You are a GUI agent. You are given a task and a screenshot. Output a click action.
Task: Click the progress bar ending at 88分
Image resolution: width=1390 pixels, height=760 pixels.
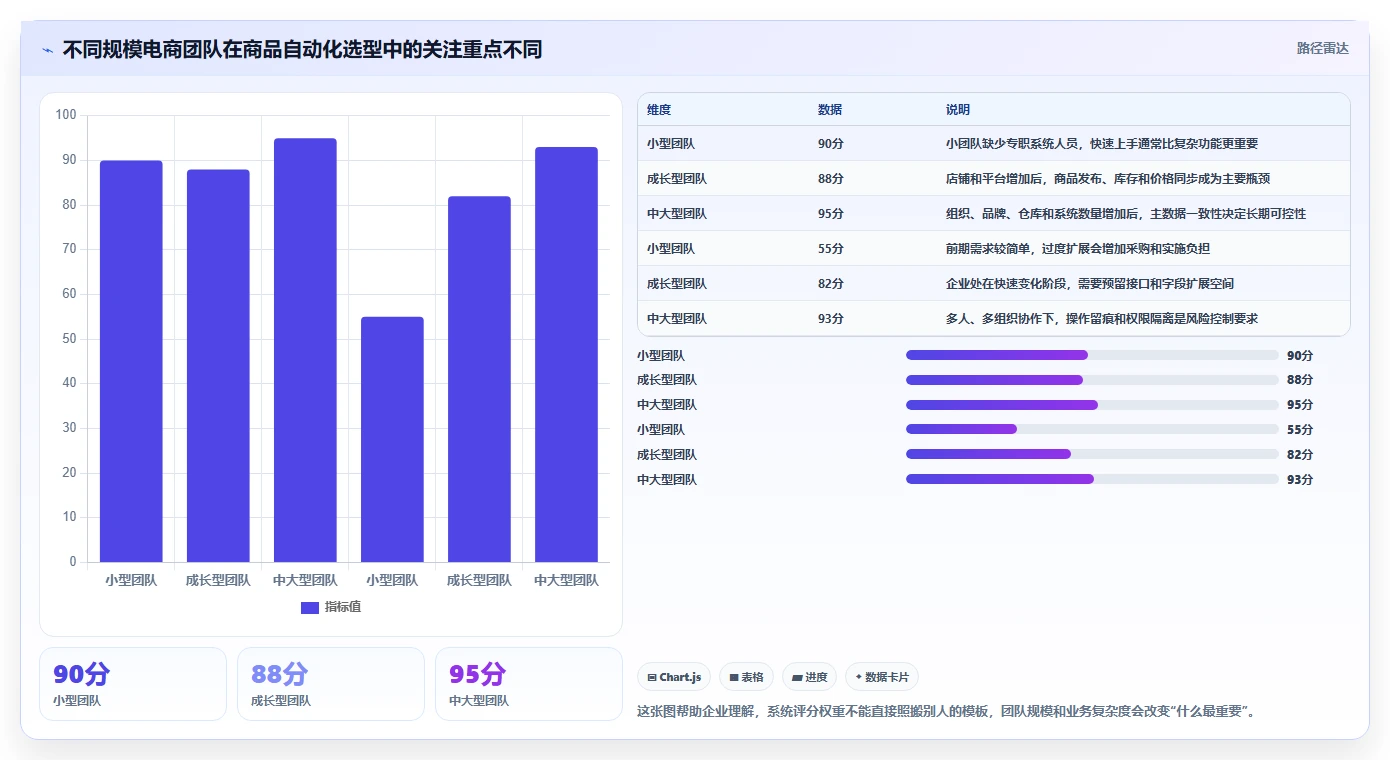click(1092, 380)
